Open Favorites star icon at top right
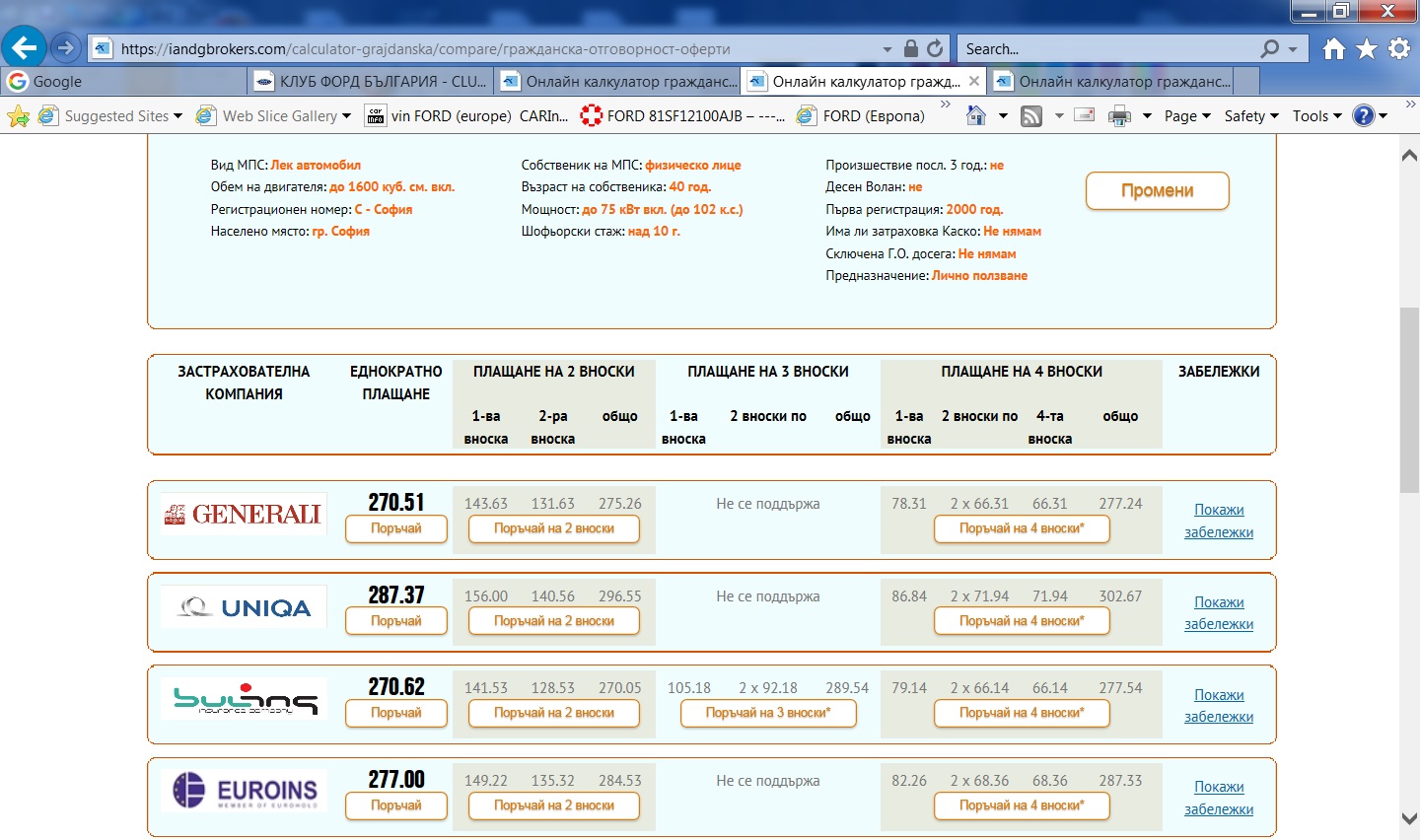 [x=1367, y=48]
